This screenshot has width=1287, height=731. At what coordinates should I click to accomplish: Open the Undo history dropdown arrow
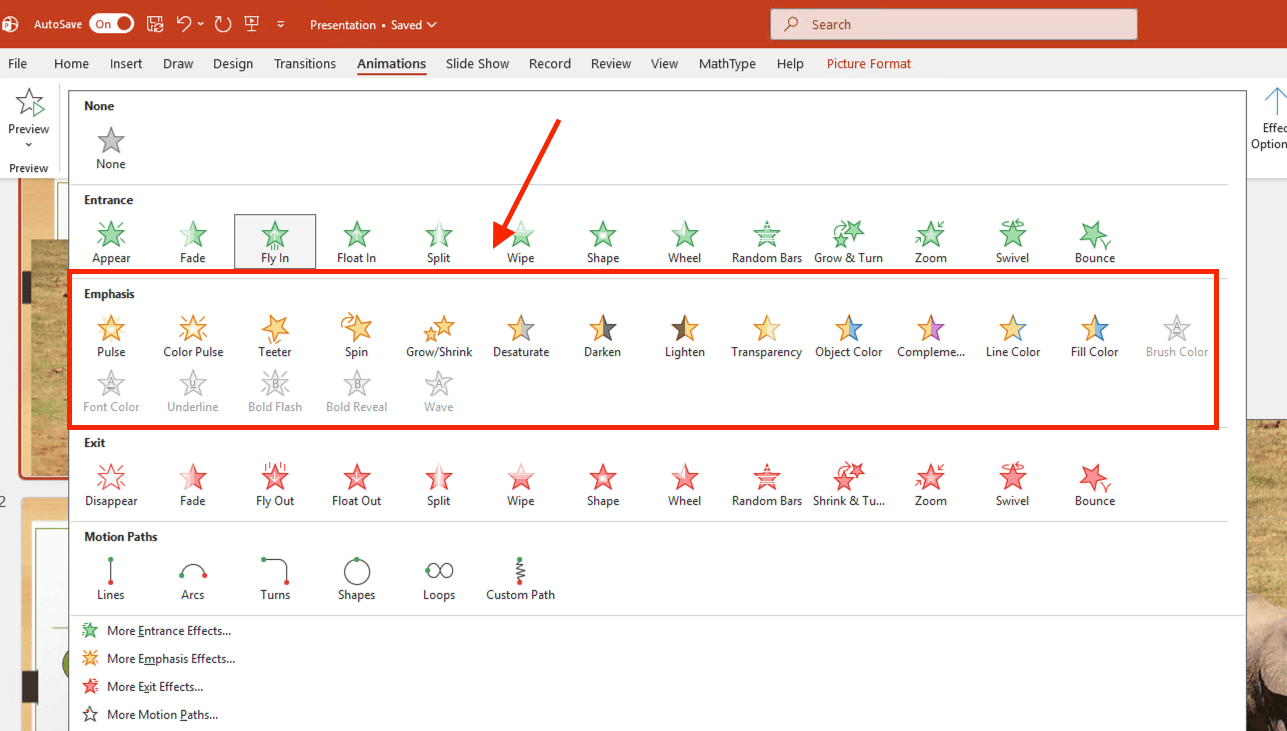pyautogui.click(x=201, y=24)
